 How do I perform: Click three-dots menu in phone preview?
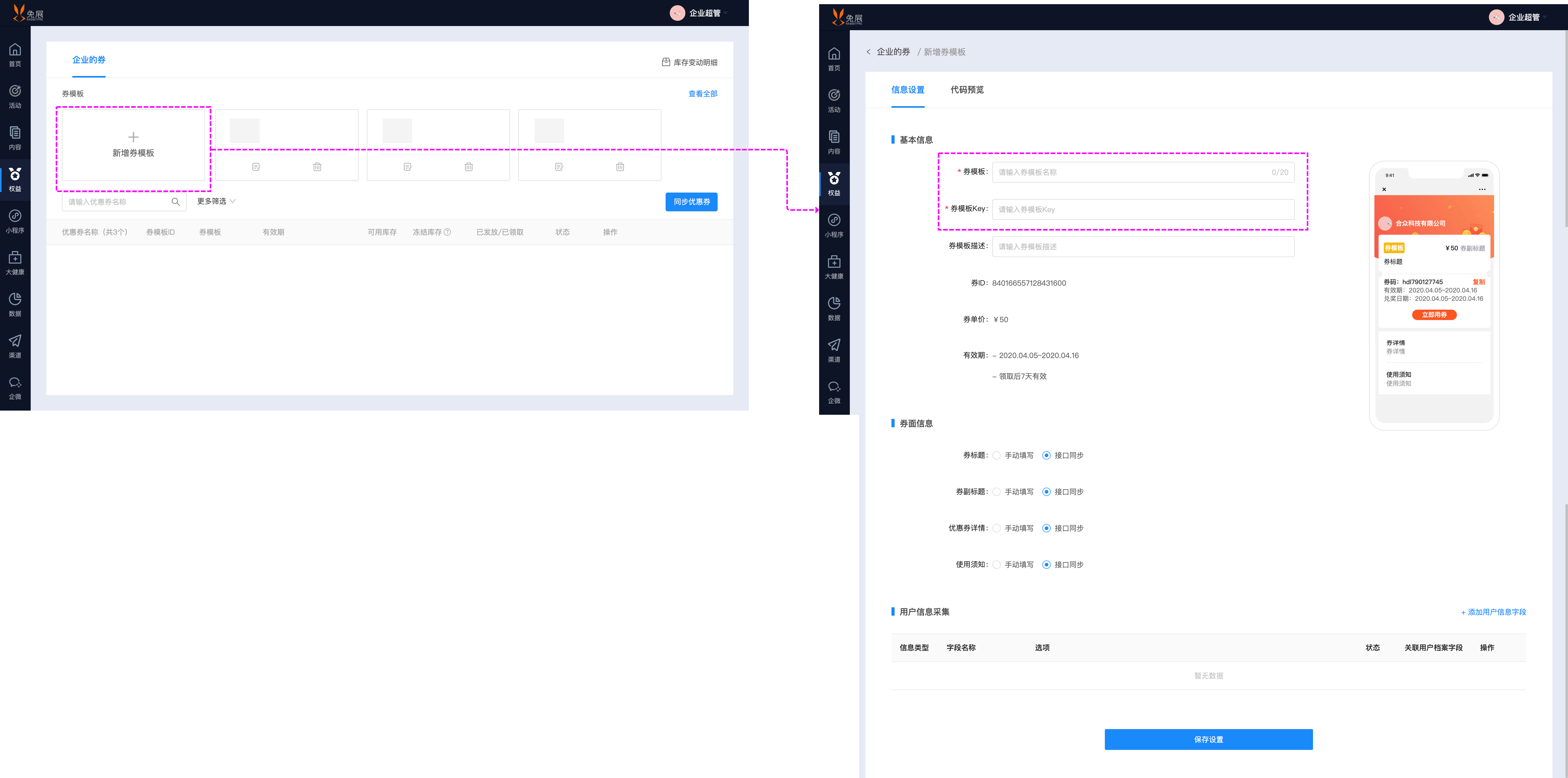[1482, 189]
